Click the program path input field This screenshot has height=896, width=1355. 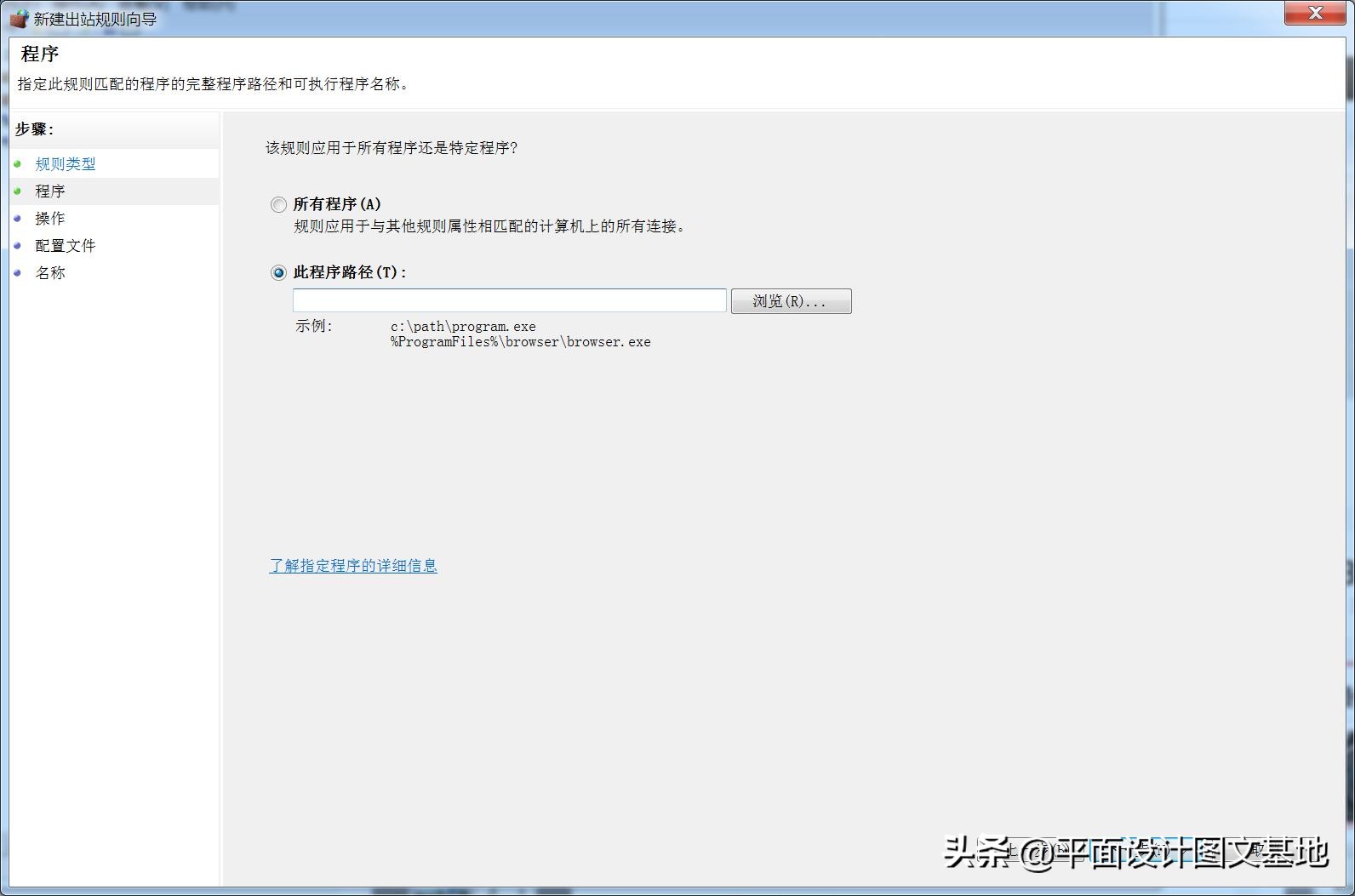click(x=509, y=300)
